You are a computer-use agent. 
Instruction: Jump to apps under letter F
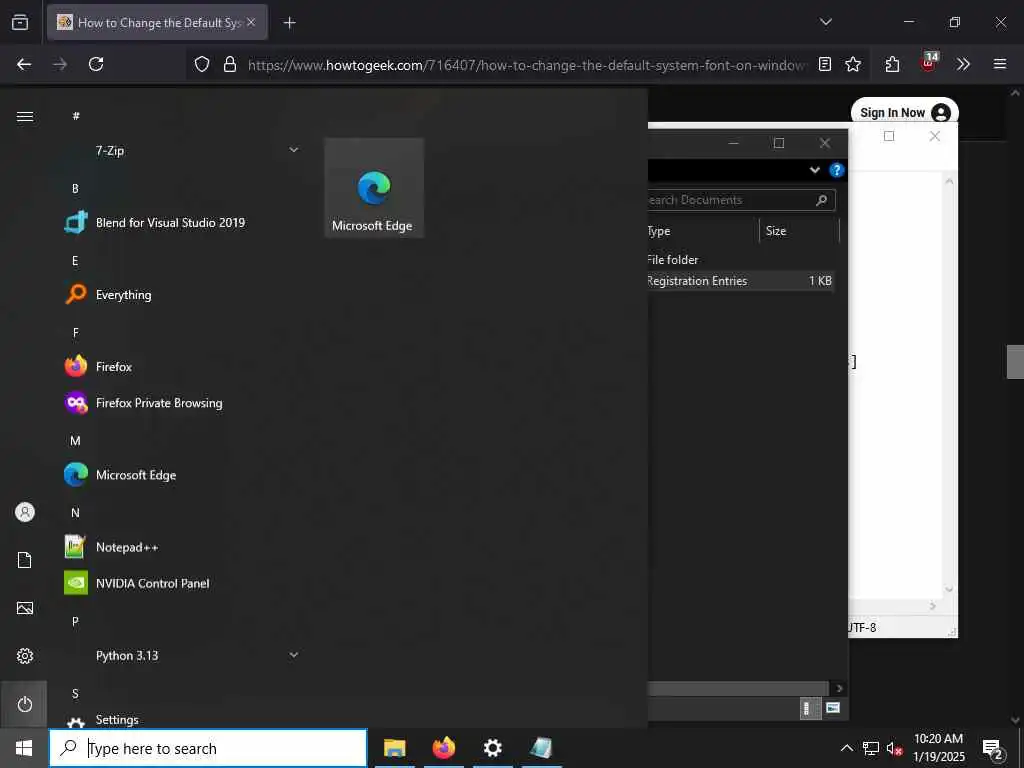coord(75,333)
